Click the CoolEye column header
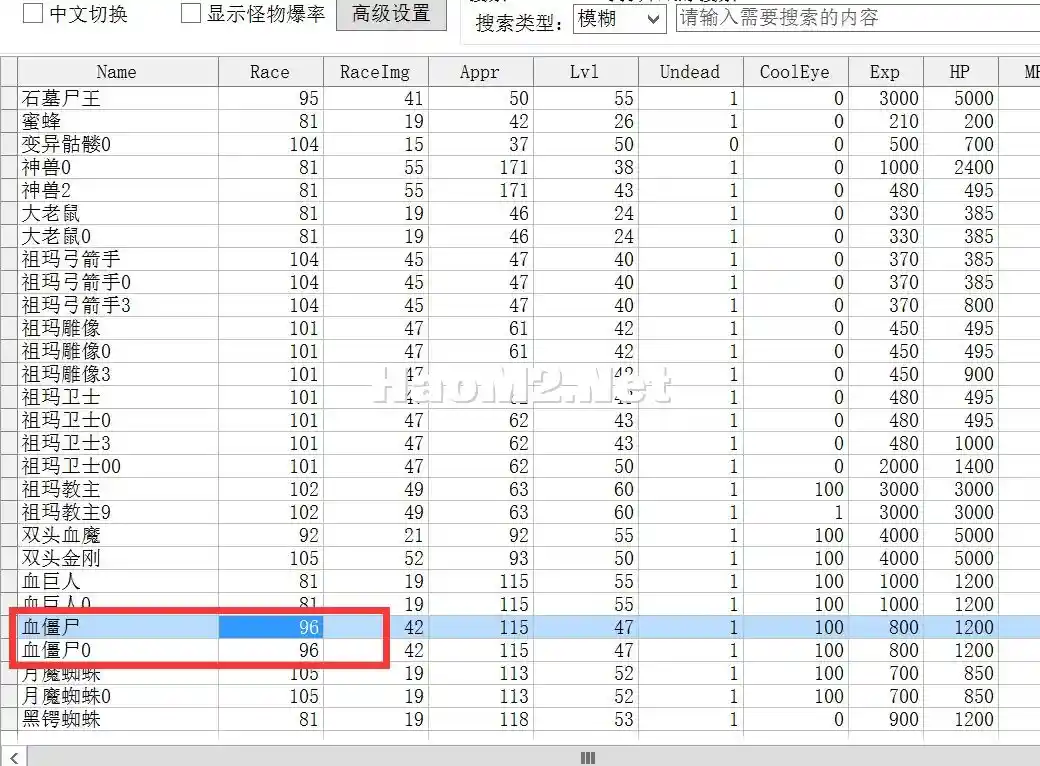1040x766 pixels. pos(795,72)
